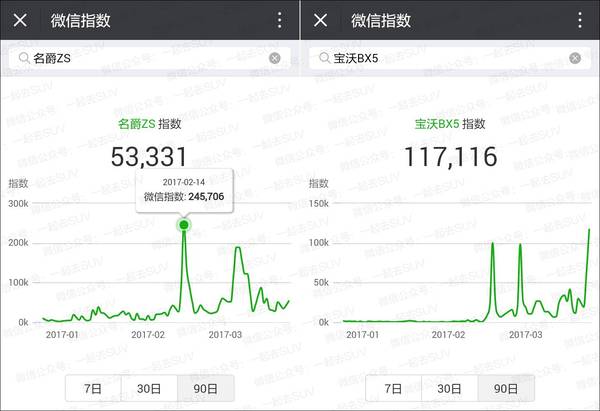Tap 微信指数 title on right screen
600x411 pixels.
coord(381,20)
